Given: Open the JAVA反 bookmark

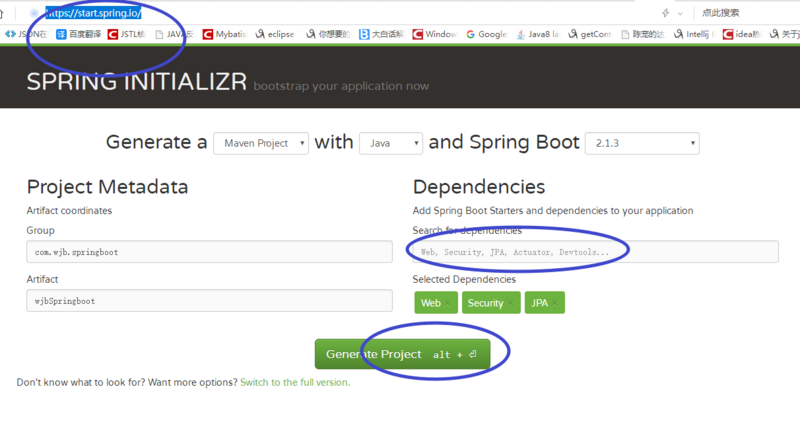Looking at the screenshot, I should pyautogui.click(x=174, y=34).
